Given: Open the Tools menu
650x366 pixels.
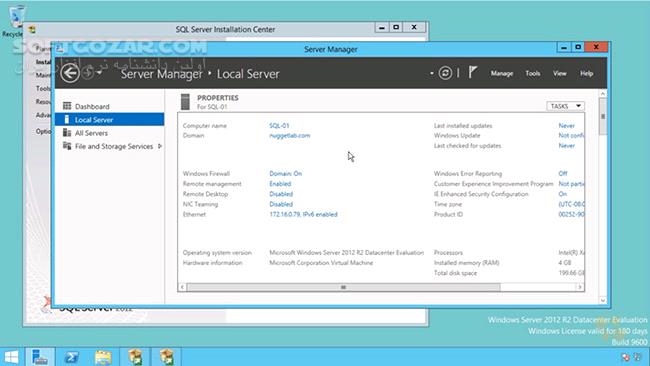Looking at the screenshot, I should (533, 73).
